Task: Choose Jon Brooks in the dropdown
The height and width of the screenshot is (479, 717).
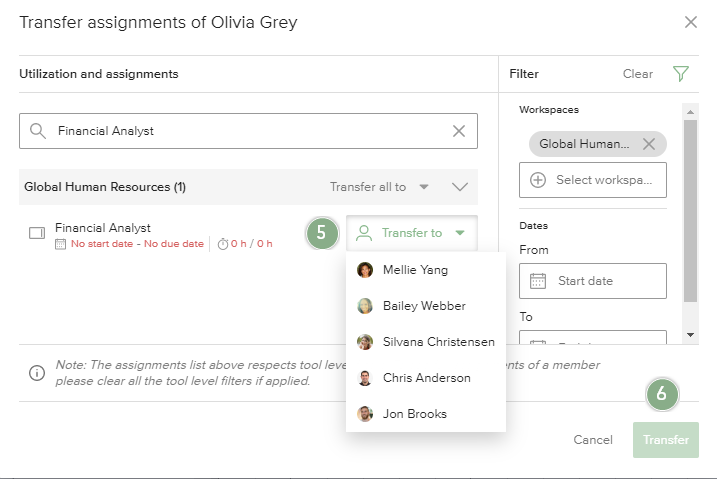Action: [426, 414]
